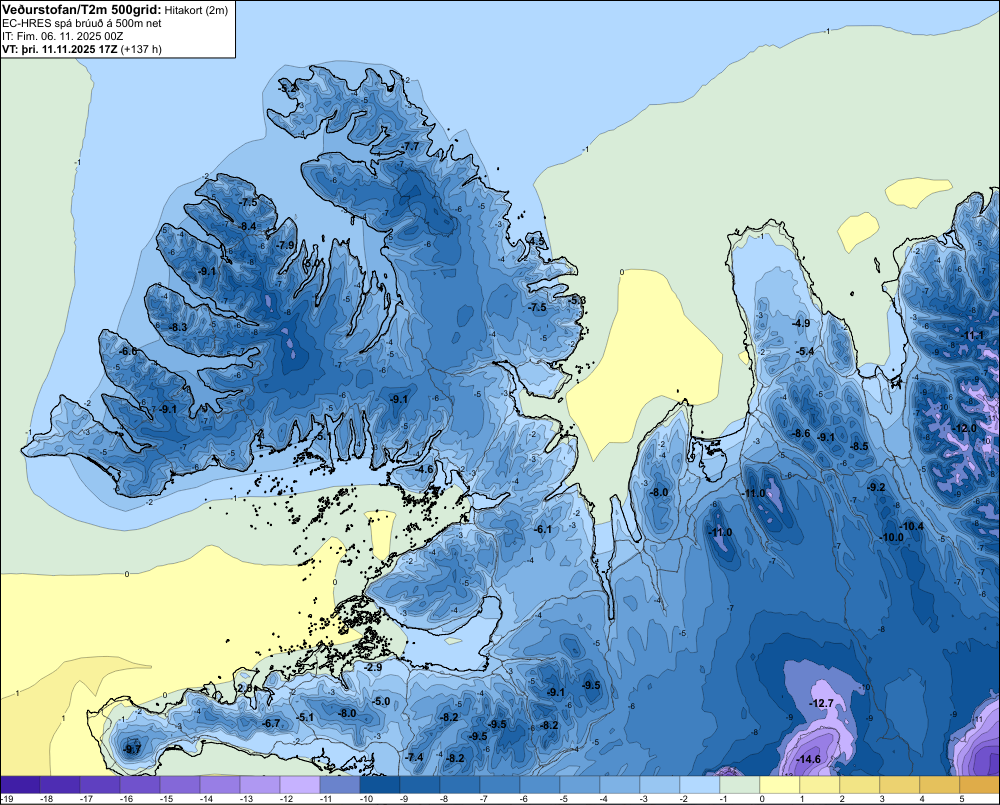Viewport: 1000px width, 805px height.
Task: Click the 'IT: Fim. 06. 11. 2025 00Z' line
Action: [62, 36]
